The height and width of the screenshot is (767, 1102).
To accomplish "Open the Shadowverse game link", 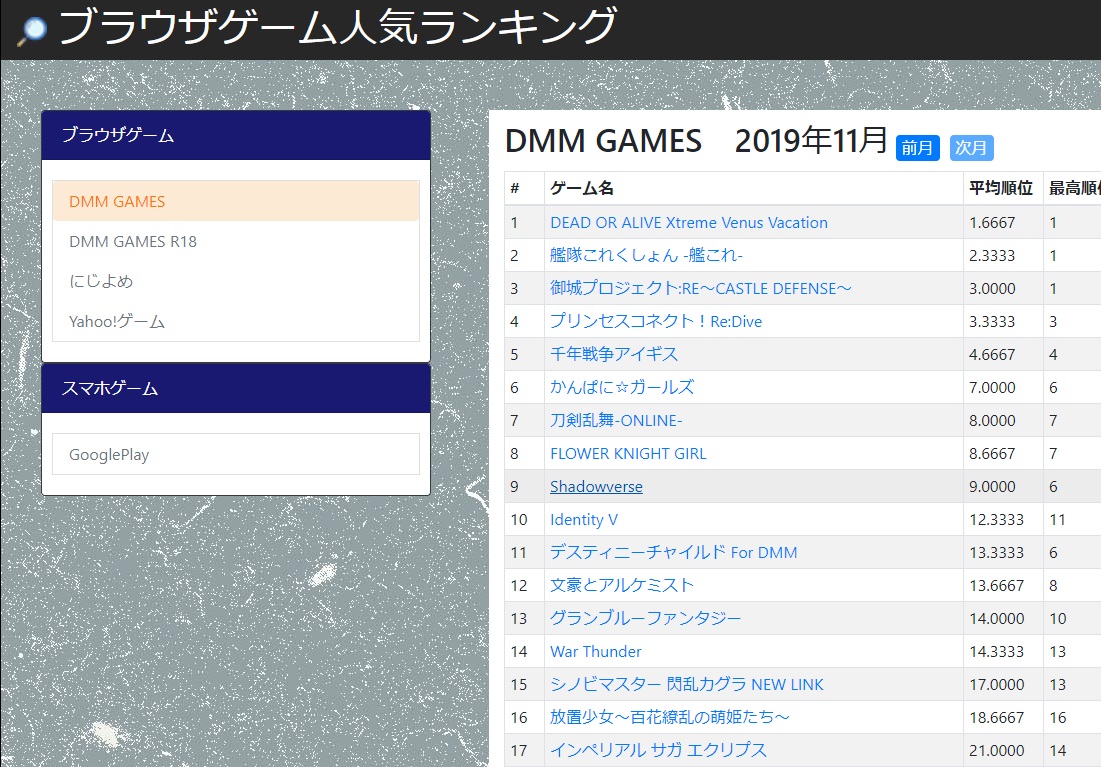I will click(596, 486).
